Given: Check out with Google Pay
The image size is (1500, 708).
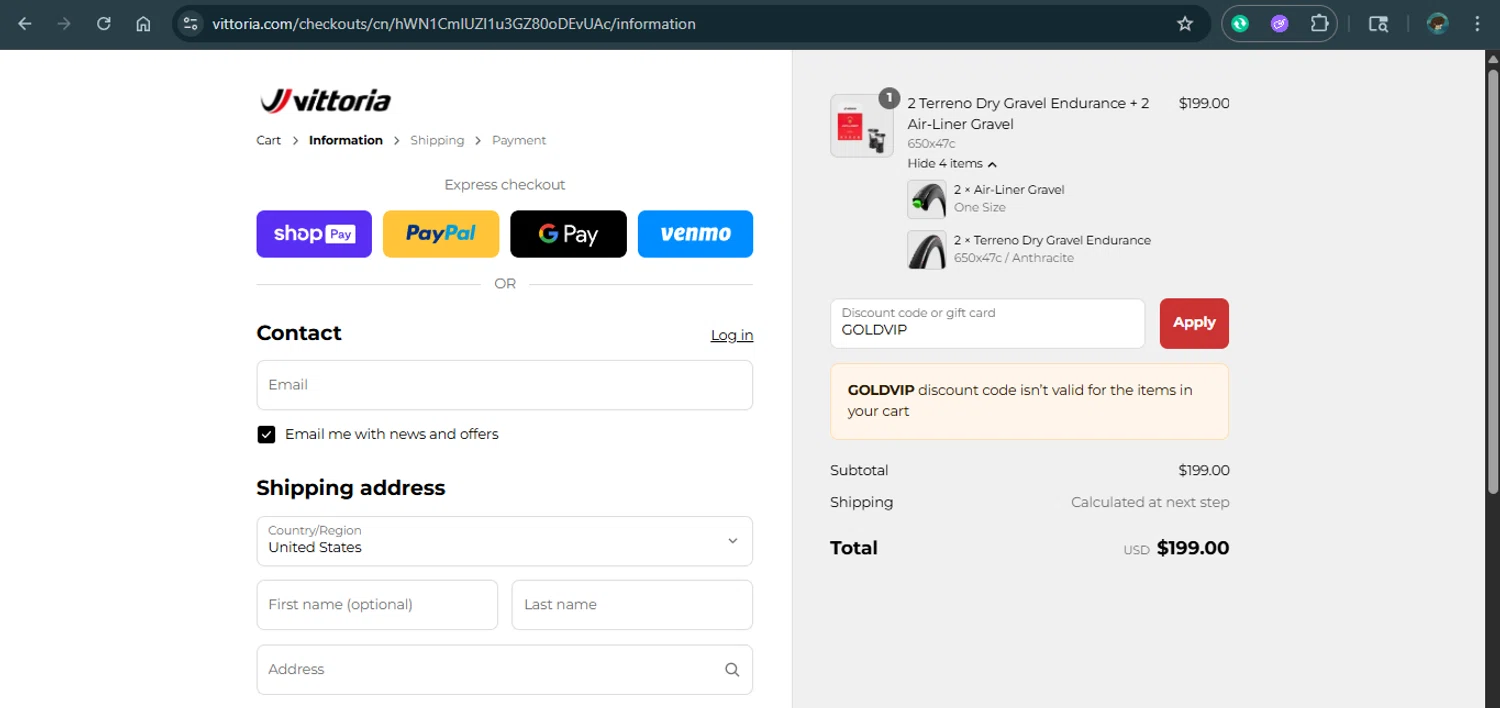Looking at the screenshot, I should coord(568,234).
